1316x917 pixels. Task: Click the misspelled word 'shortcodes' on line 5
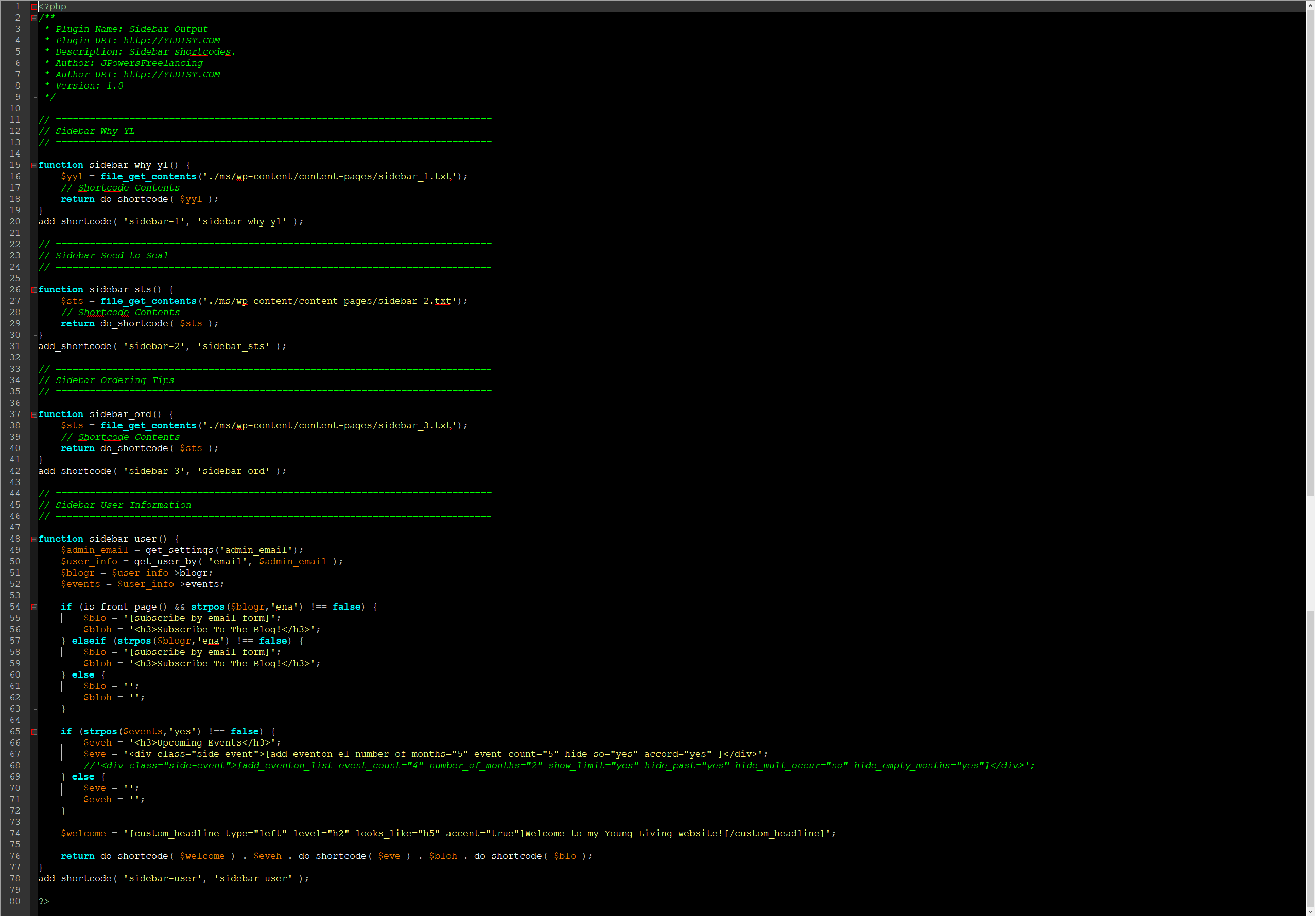click(202, 52)
